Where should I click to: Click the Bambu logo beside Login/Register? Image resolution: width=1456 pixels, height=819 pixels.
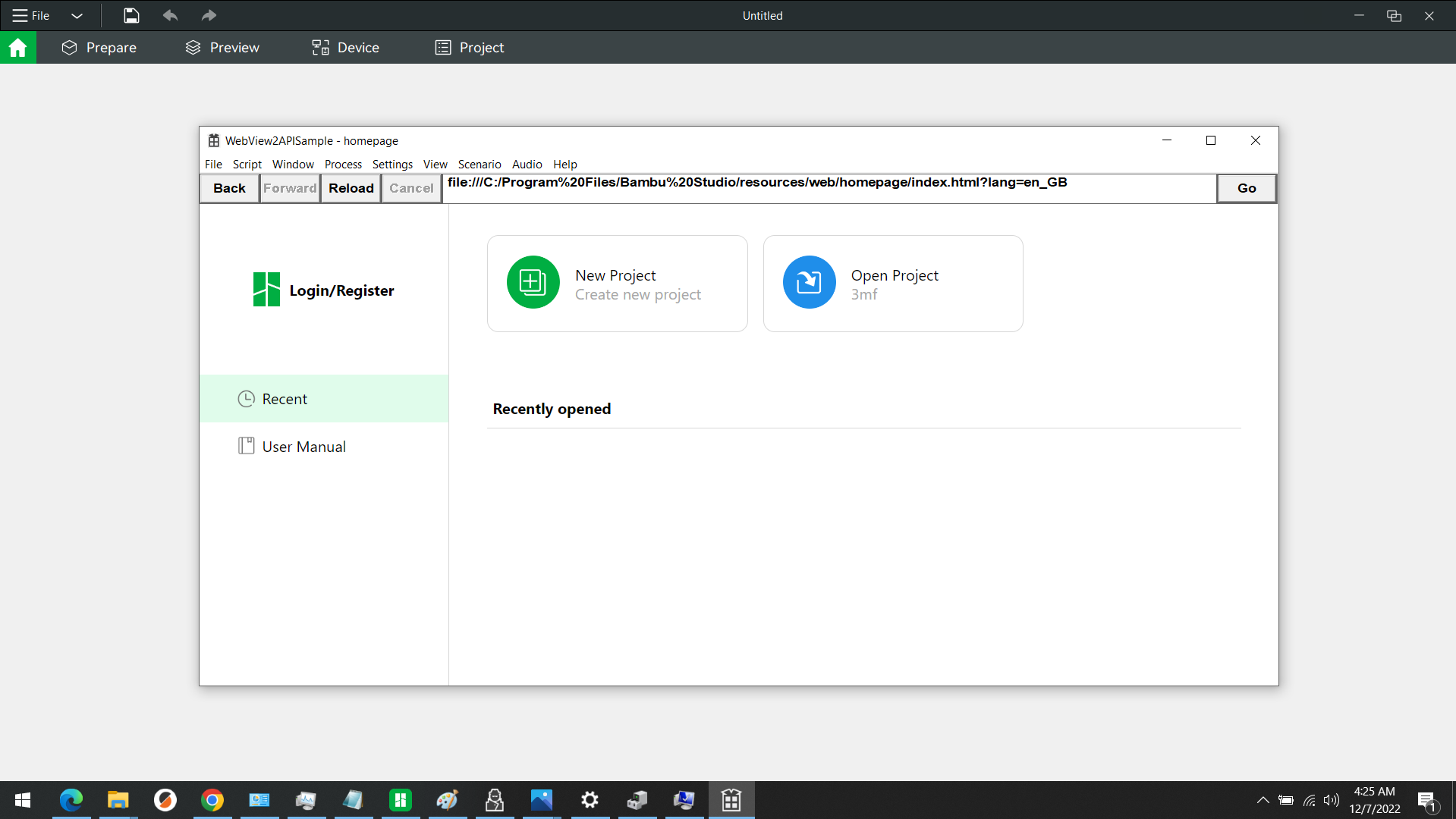266,290
